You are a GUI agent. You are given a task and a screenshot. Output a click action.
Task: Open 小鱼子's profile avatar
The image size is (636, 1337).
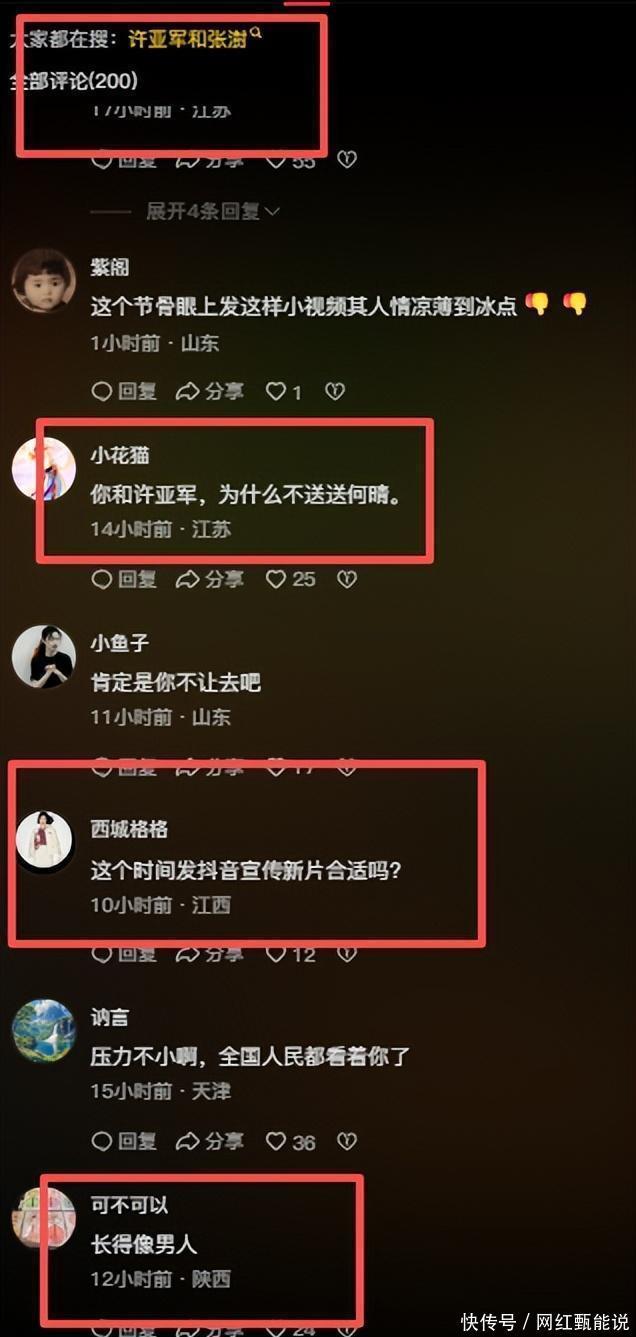[43, 656]
